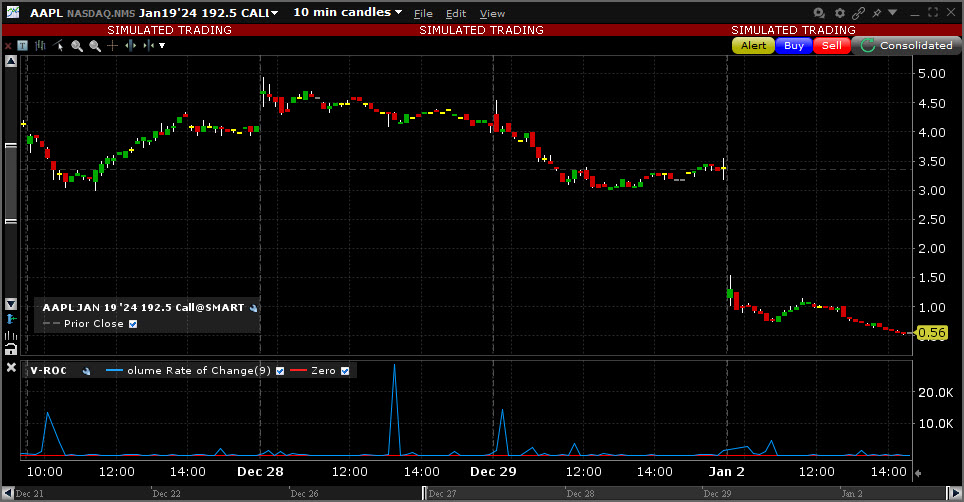Click the chain link grouping icon
964x502 pixels.
click(859, 13)
